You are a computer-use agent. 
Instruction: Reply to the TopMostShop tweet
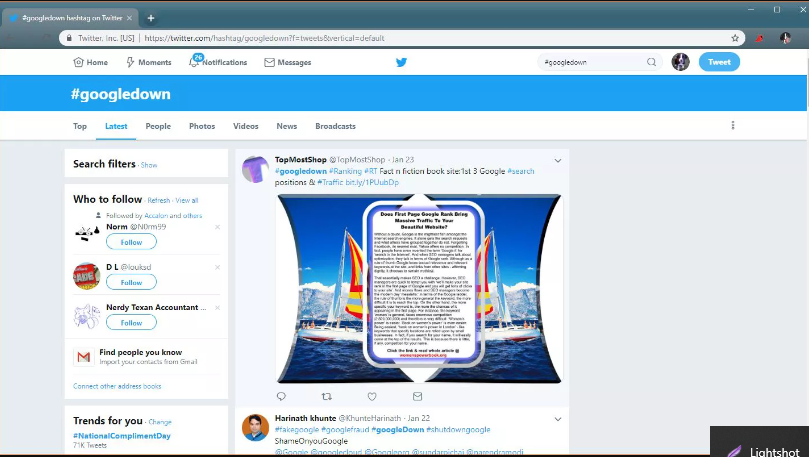[281, 396]
